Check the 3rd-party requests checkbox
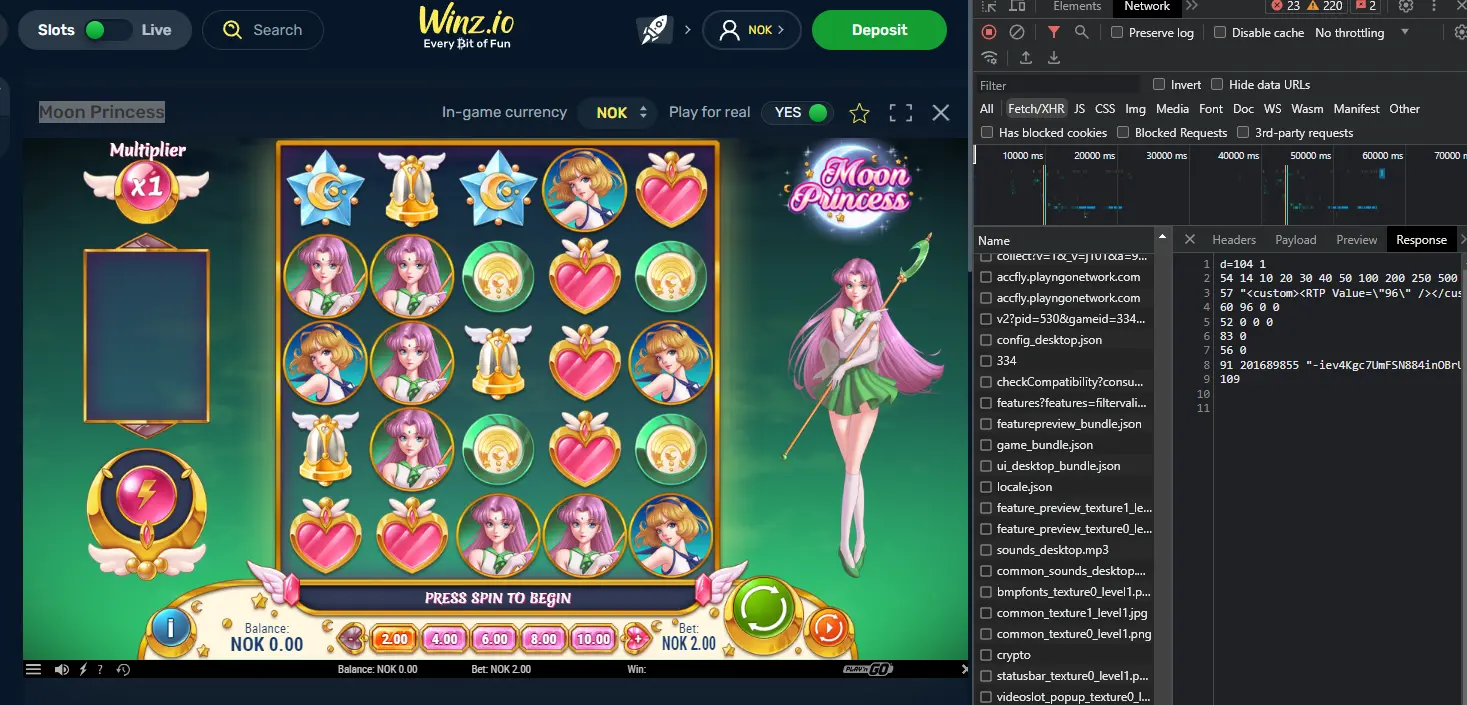Image resolution: width=1467 pixels, height=705 pixels. tap(1243, 133)
